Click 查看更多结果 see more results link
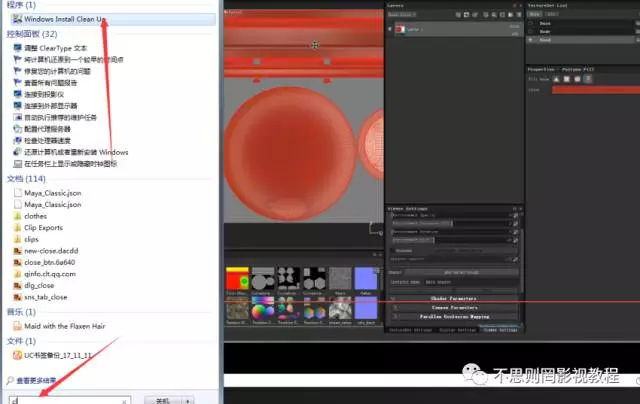640x404 pixels. point(35,381)
